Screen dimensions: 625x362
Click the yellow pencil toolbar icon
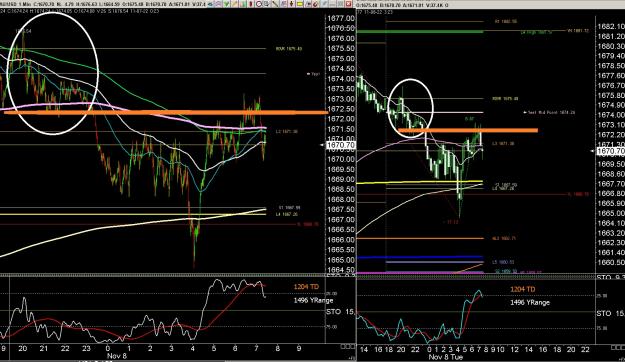(234, 4)
